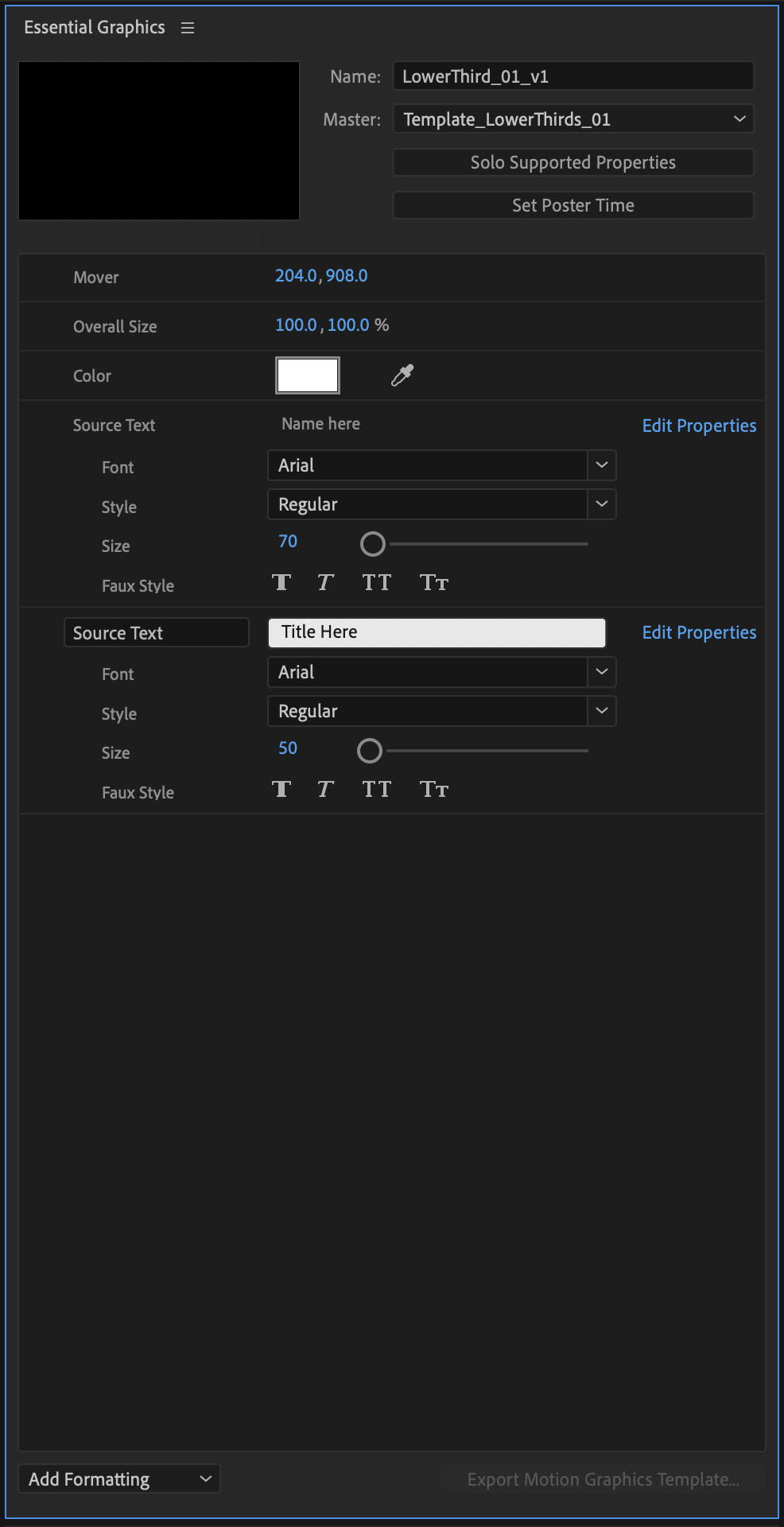
Task: Open the Essential Graphics panel menu
Action: [188, 28]
